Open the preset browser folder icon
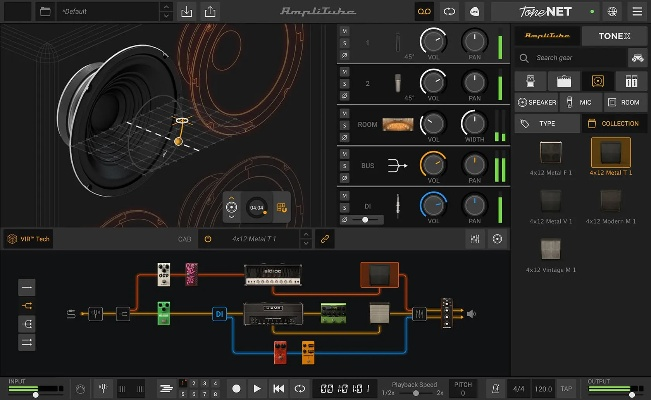The height and width of the screenshot is (400, 651). [x=45, y=12]
